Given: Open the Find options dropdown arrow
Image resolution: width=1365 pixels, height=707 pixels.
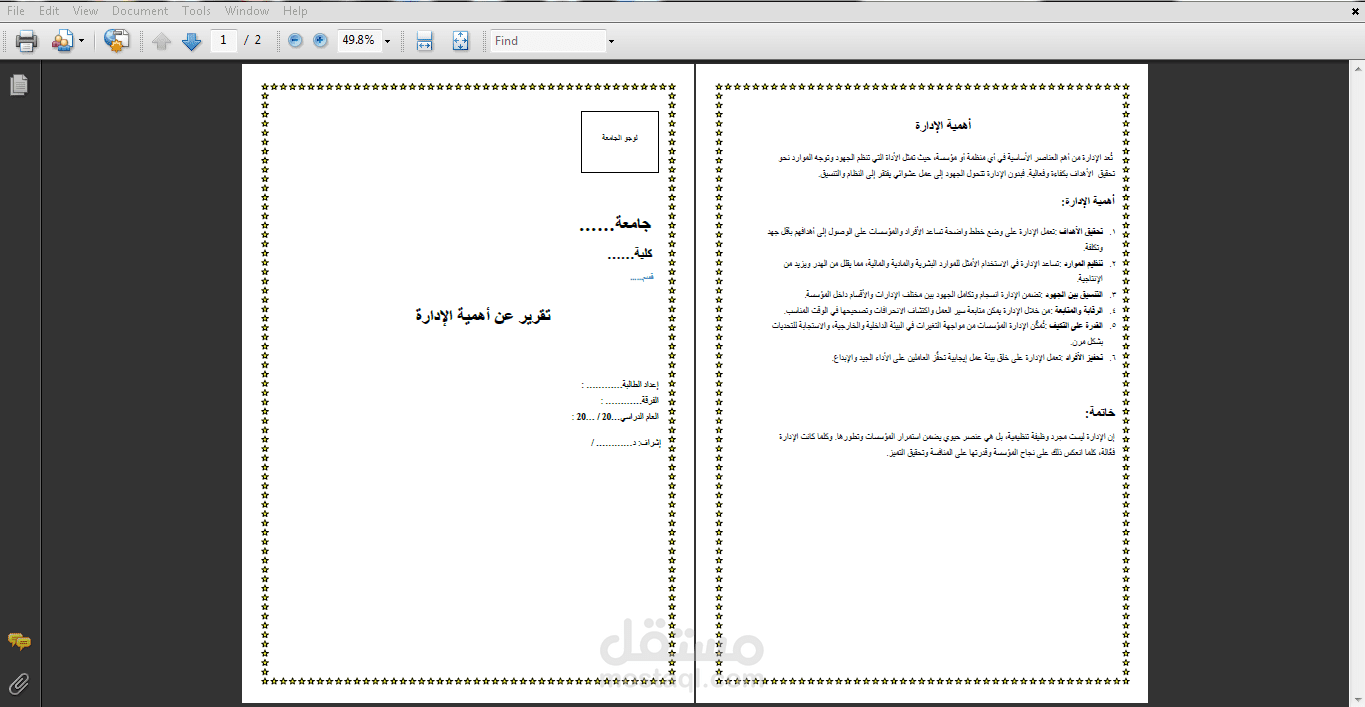Looking at the screenshot, I should (x=611, y=41).
